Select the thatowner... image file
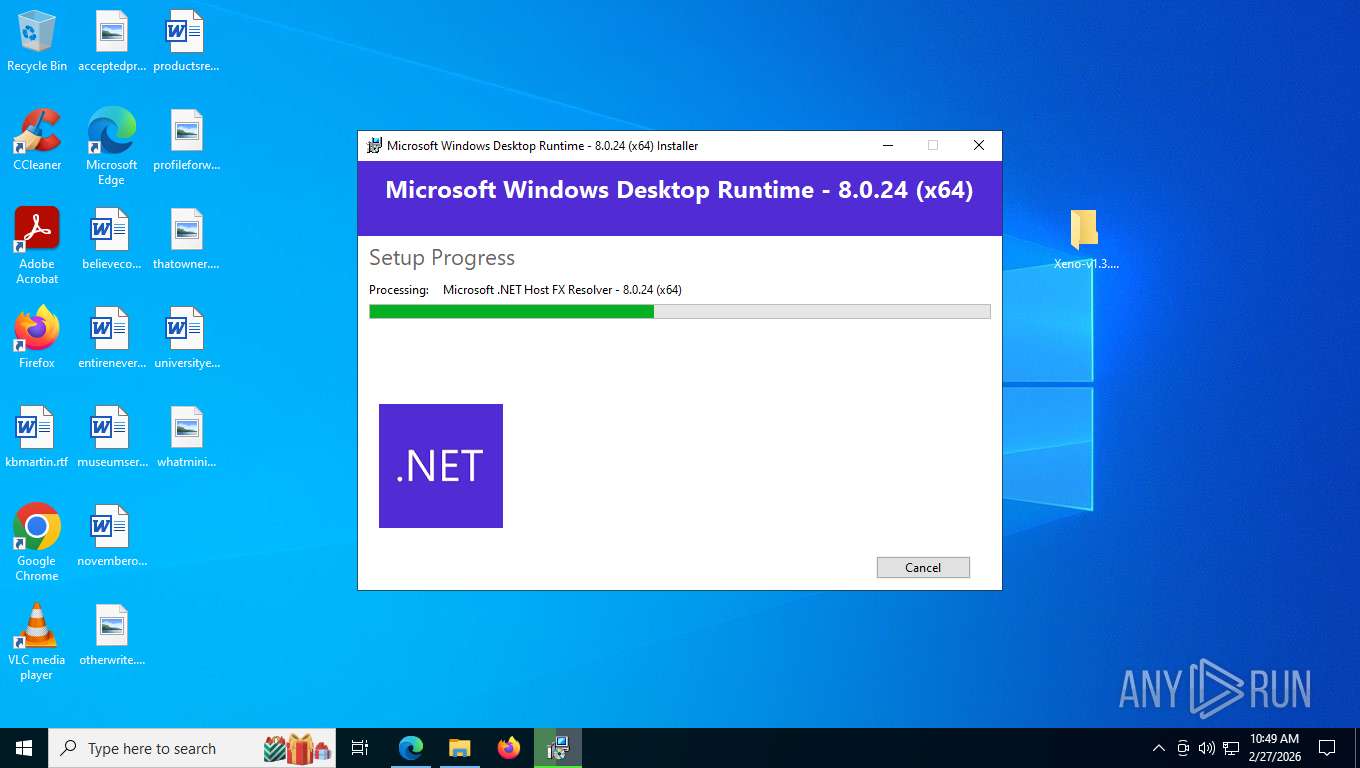 pos(186,239)
